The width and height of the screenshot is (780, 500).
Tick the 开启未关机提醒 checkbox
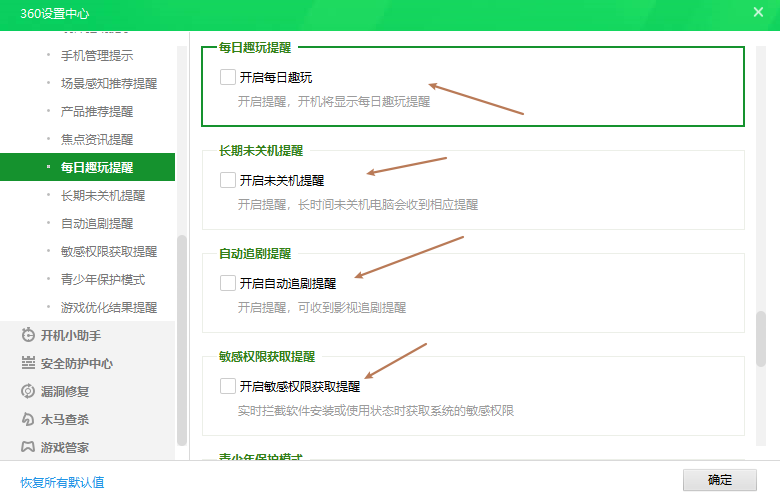tap(228, 180)
